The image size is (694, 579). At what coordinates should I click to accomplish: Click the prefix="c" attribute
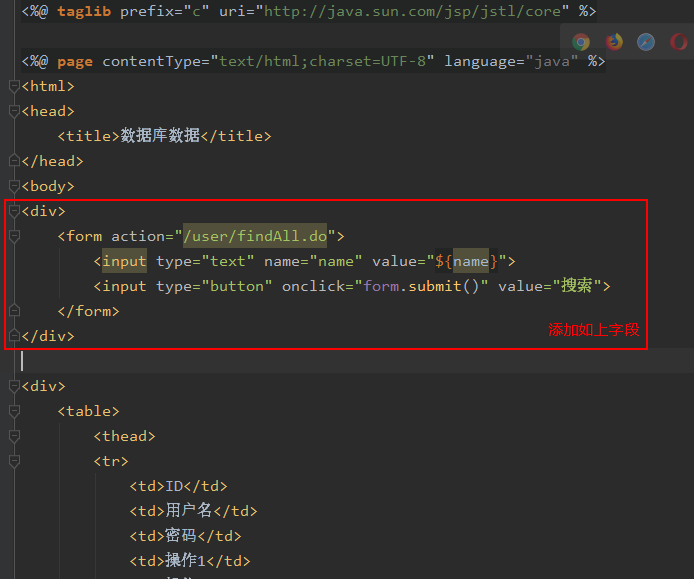164,11
